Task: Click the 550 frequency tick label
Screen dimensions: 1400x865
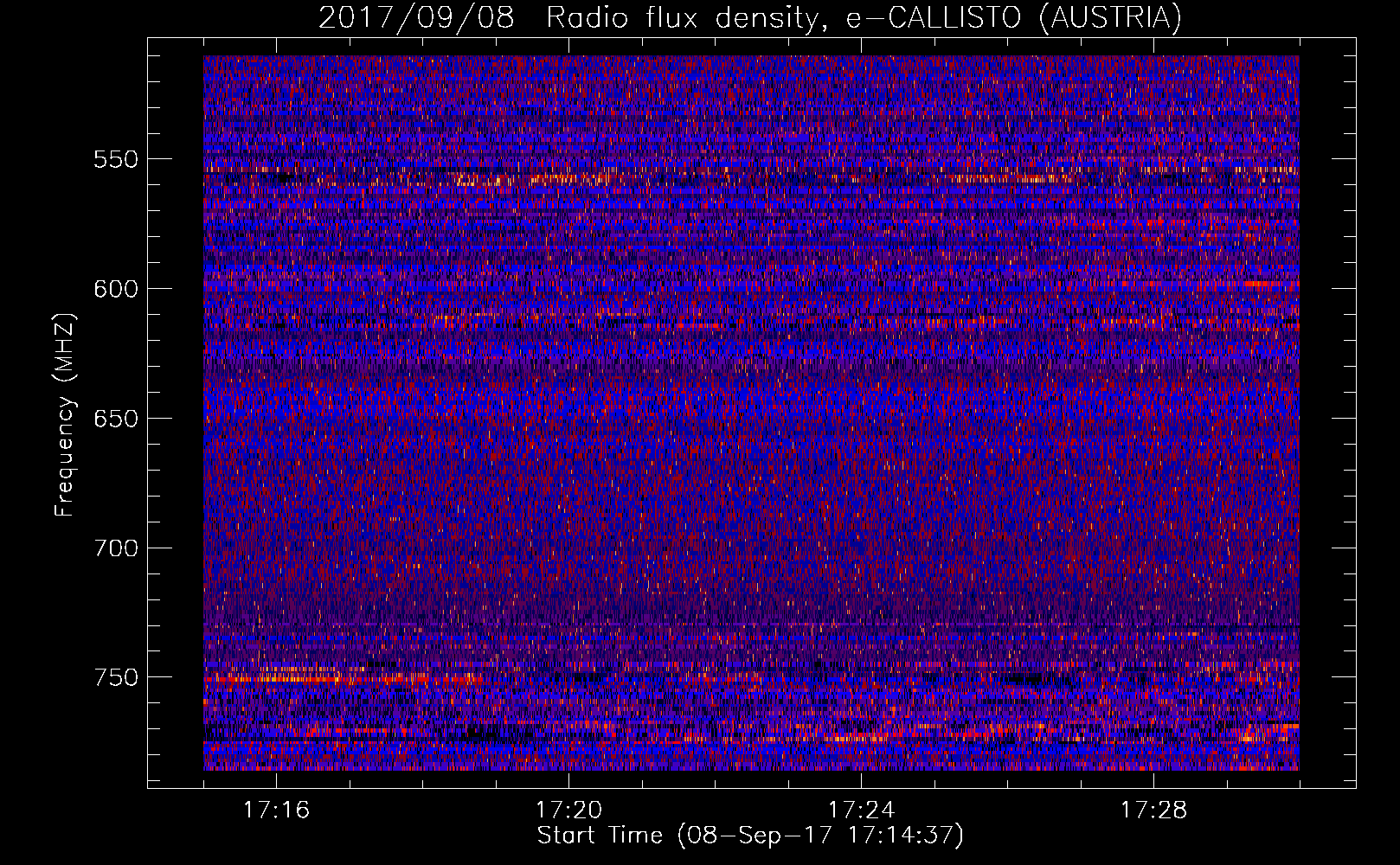Action: click(116, 159)
